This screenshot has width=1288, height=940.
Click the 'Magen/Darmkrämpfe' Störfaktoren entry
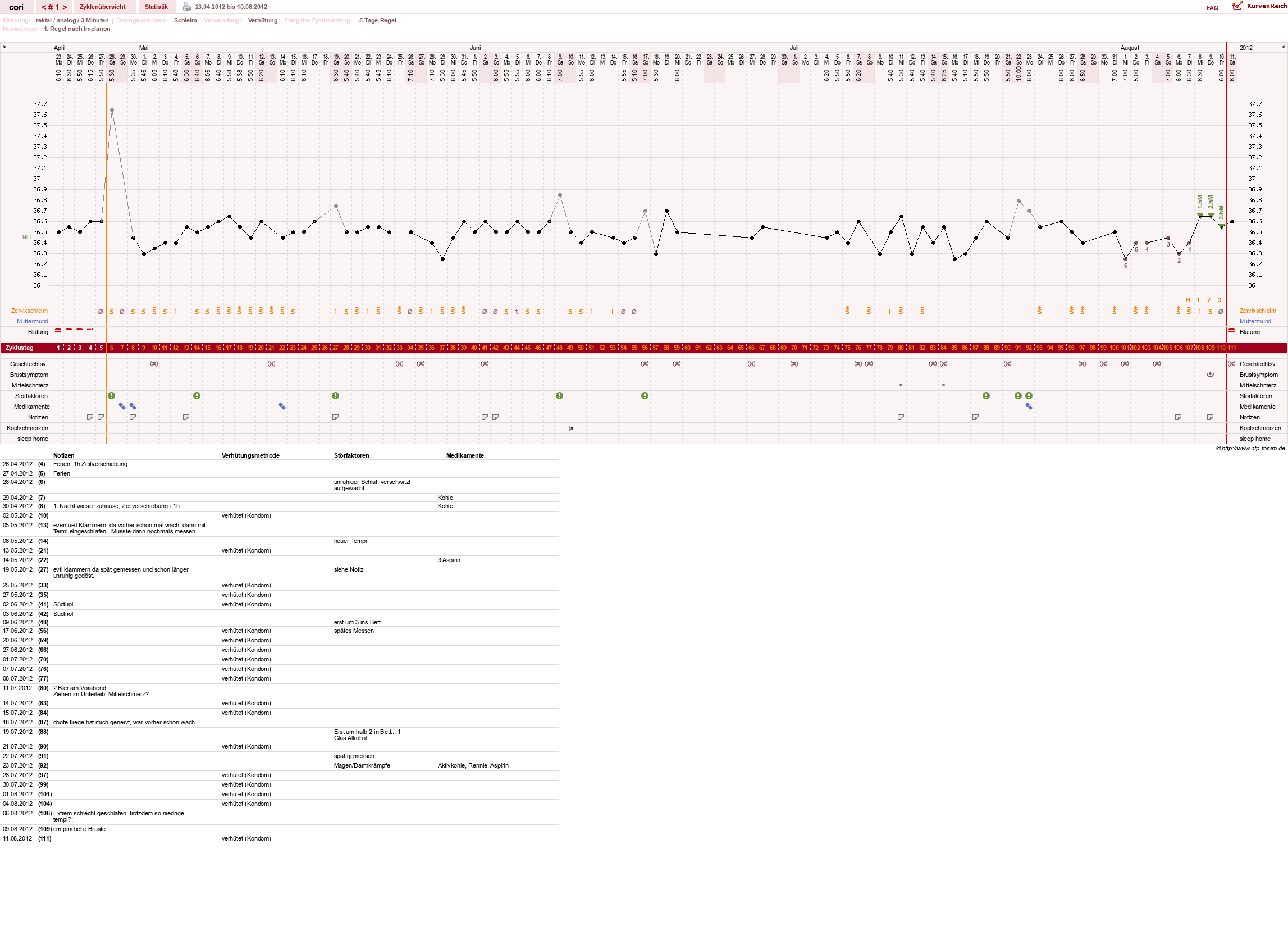[362, 766]
